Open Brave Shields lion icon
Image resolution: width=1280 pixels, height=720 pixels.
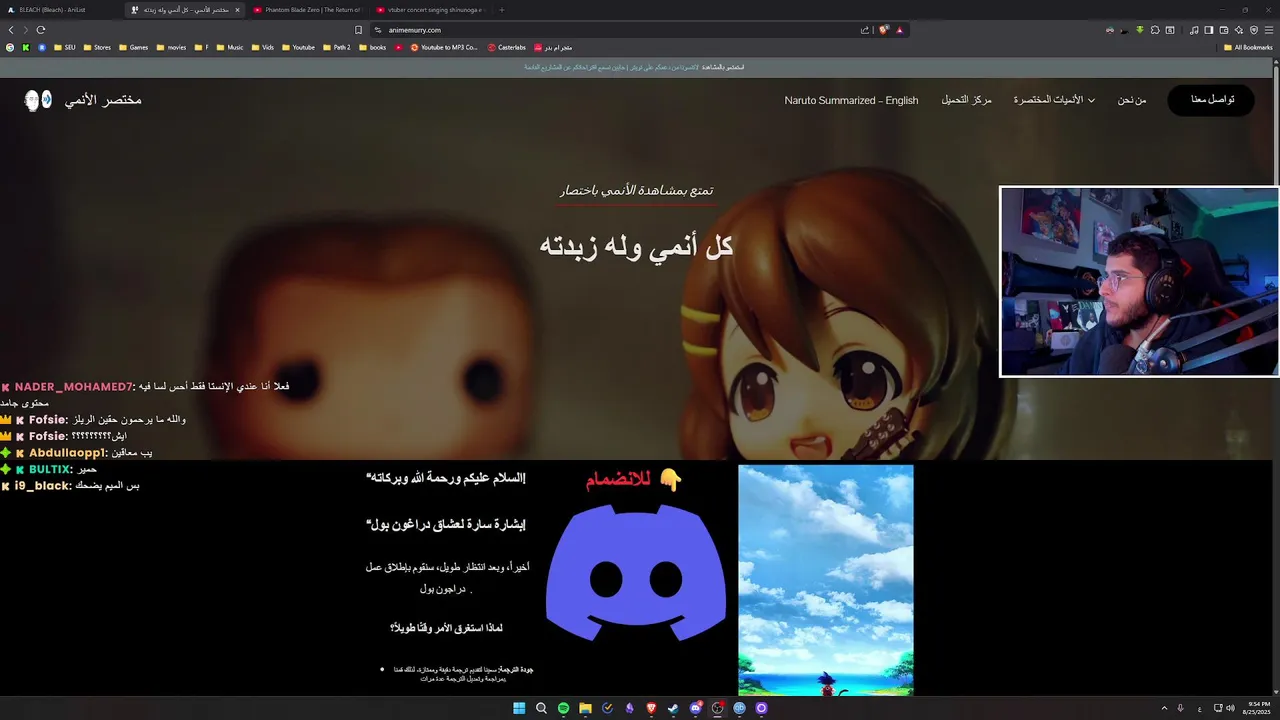point(883,30)
